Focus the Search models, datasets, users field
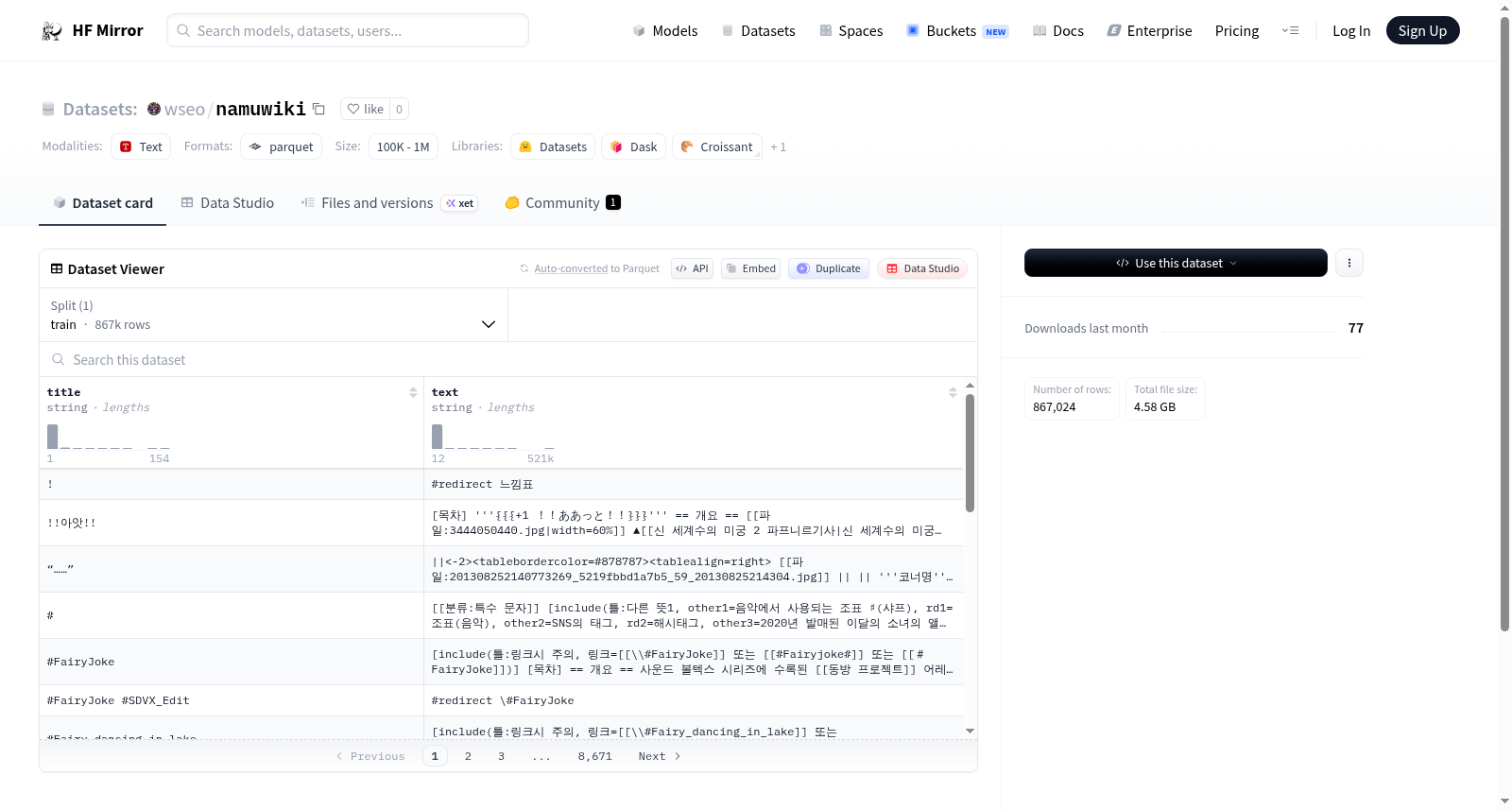Screen dimensions: 1512x810 tap(348, 30)
